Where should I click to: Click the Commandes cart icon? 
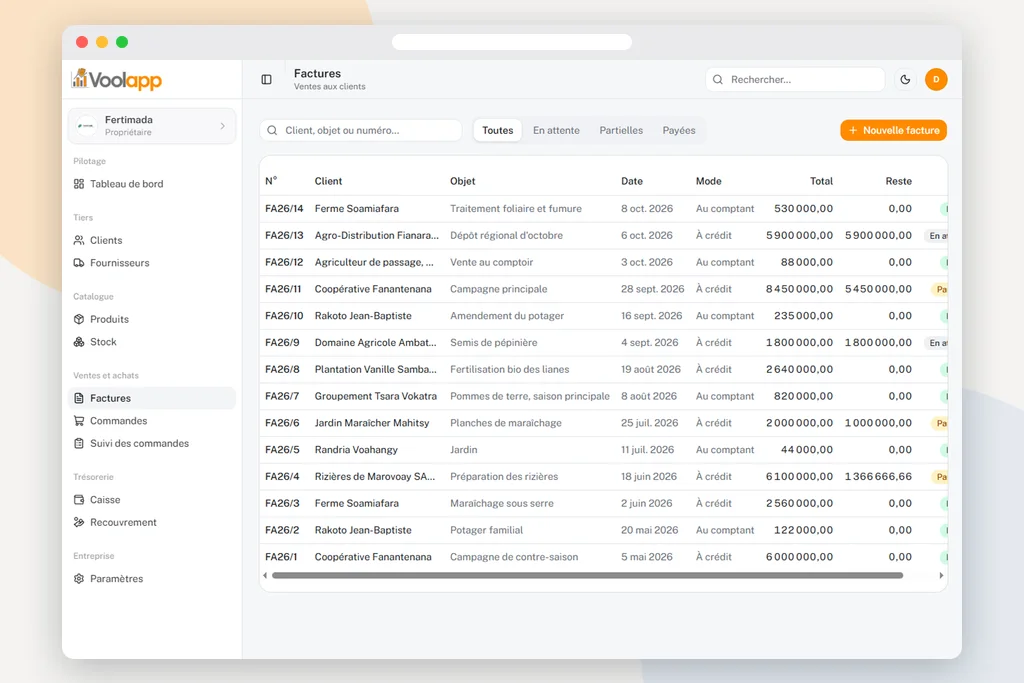[79, 421]
